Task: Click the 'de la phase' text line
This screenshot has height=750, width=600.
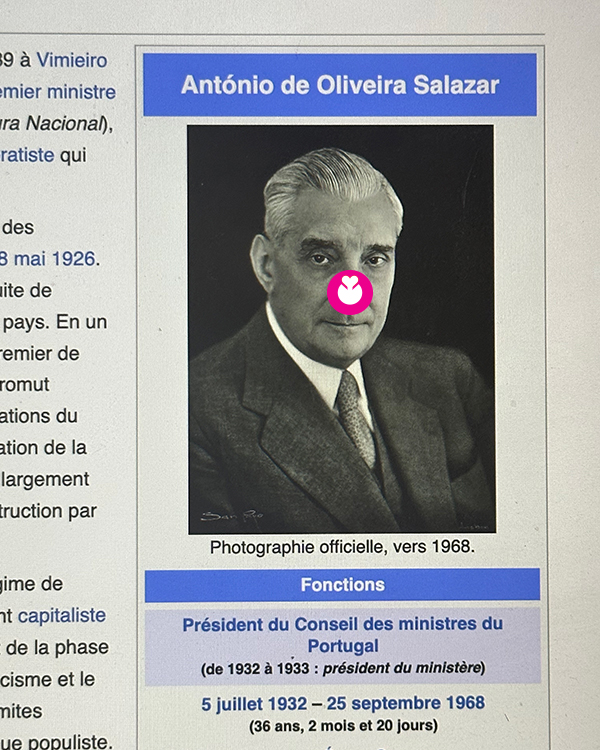Action: 57,647
